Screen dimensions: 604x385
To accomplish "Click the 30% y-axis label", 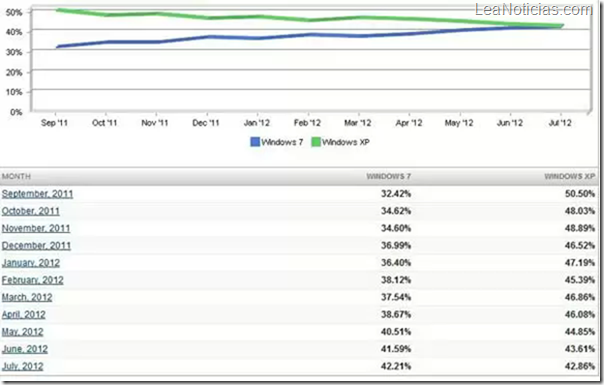I will point(14,52).
